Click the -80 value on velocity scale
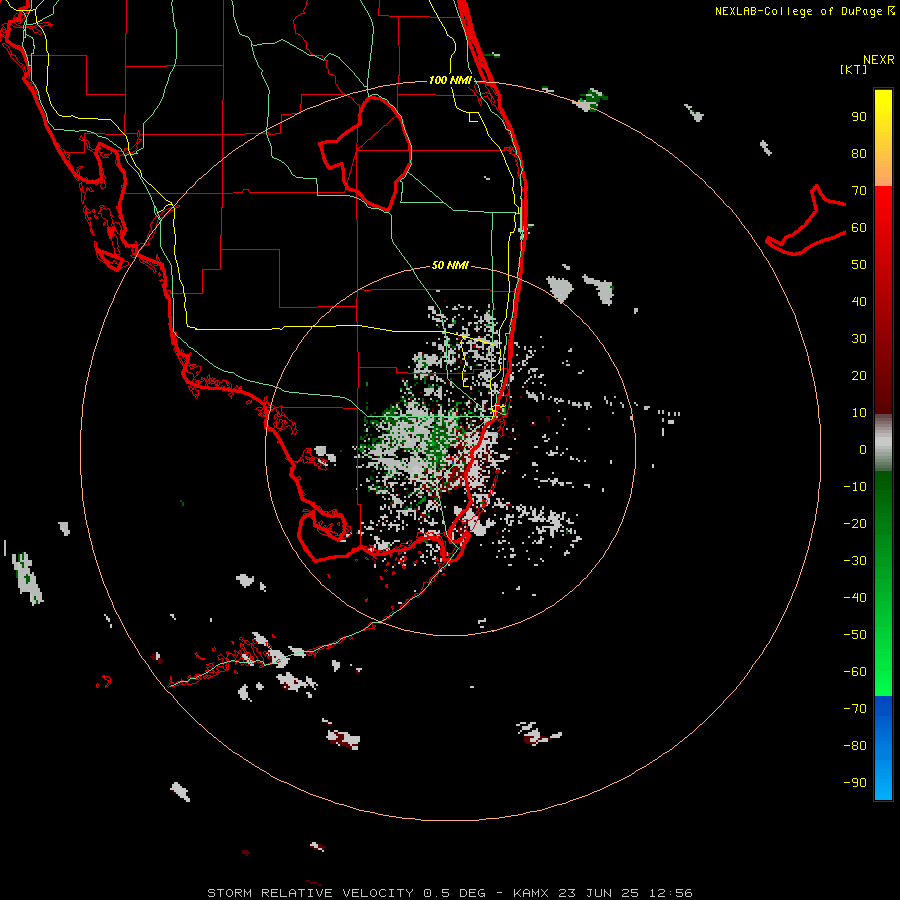 (x=855, y=746)
